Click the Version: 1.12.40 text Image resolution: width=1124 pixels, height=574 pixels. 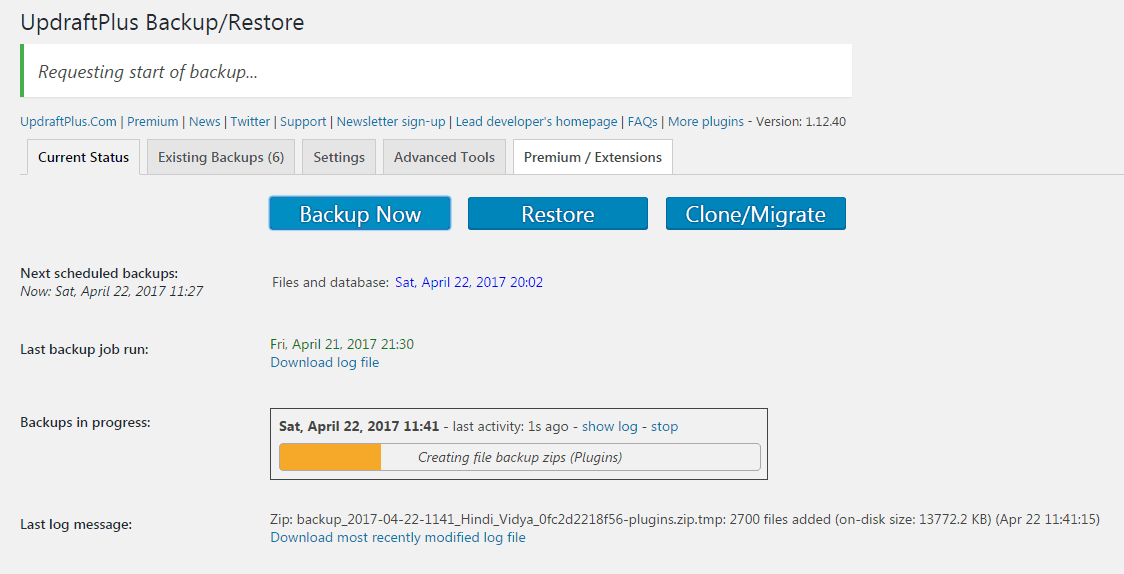(x=801, y=122)
